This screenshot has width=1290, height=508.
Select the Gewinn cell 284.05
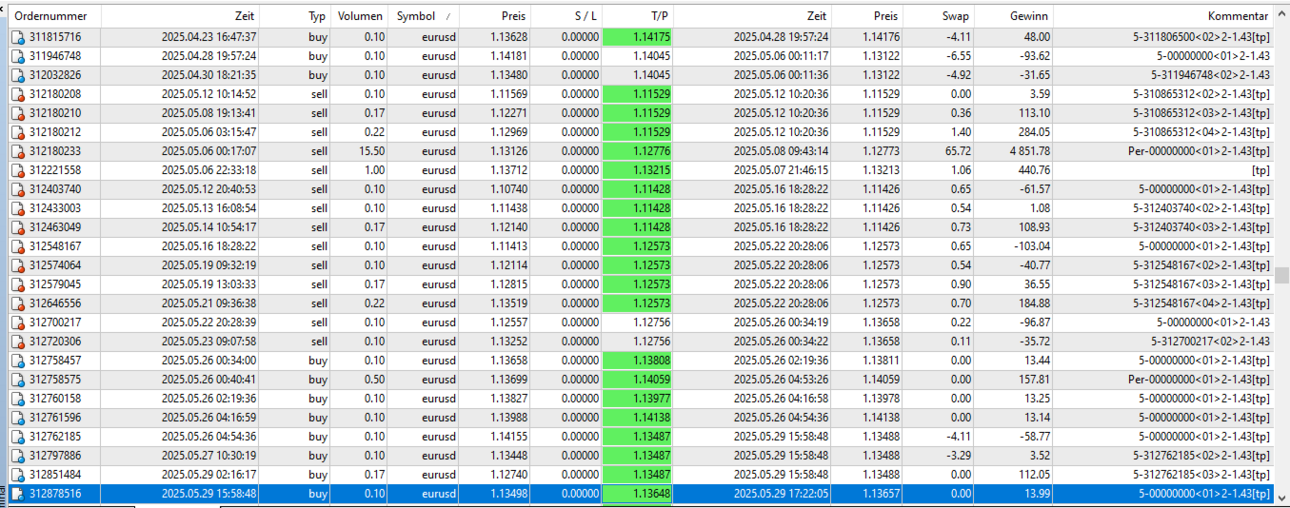click(x=1032, y=132)
